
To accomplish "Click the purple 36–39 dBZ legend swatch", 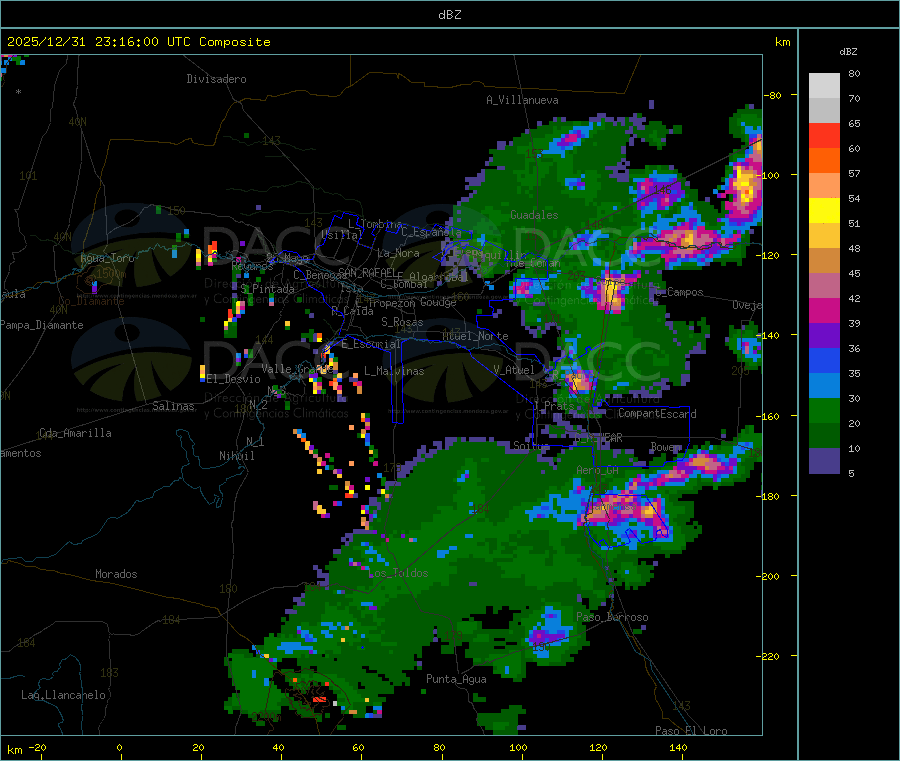I will click(x=824, y=336).
